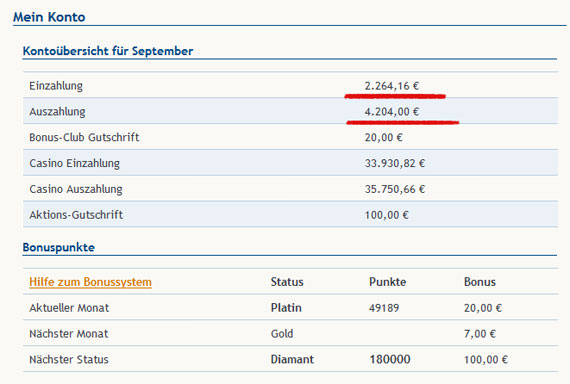570x384 pixels.
Task: Click the amount 2.264,16 €
Action: (x=392, y=86)
